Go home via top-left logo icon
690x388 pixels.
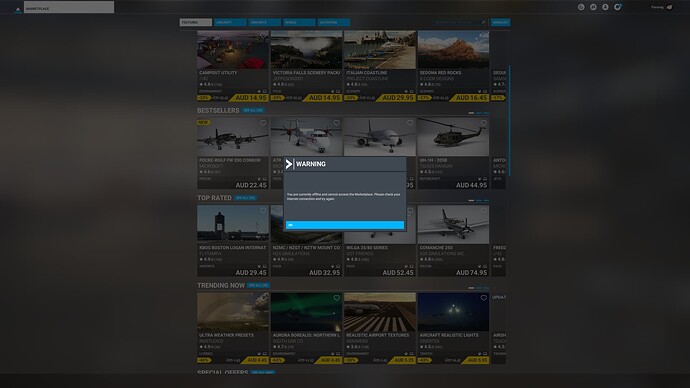(x=18, y=8)
